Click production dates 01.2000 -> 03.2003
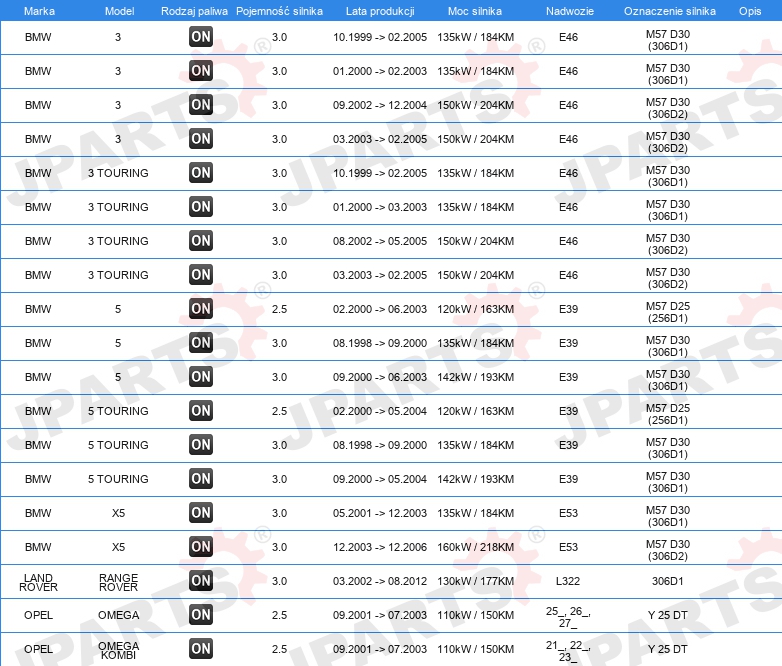 point(380,207)
